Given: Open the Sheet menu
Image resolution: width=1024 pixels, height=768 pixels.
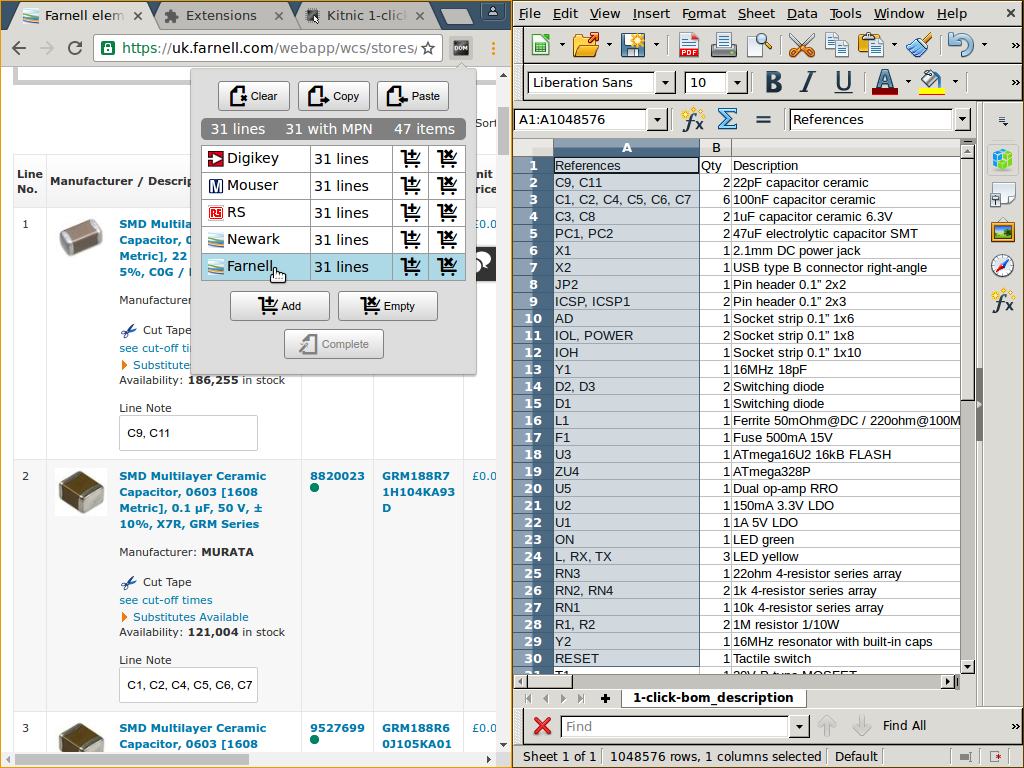Looking at the screenshot, I should pyautogui.click(x=756, y=13).
